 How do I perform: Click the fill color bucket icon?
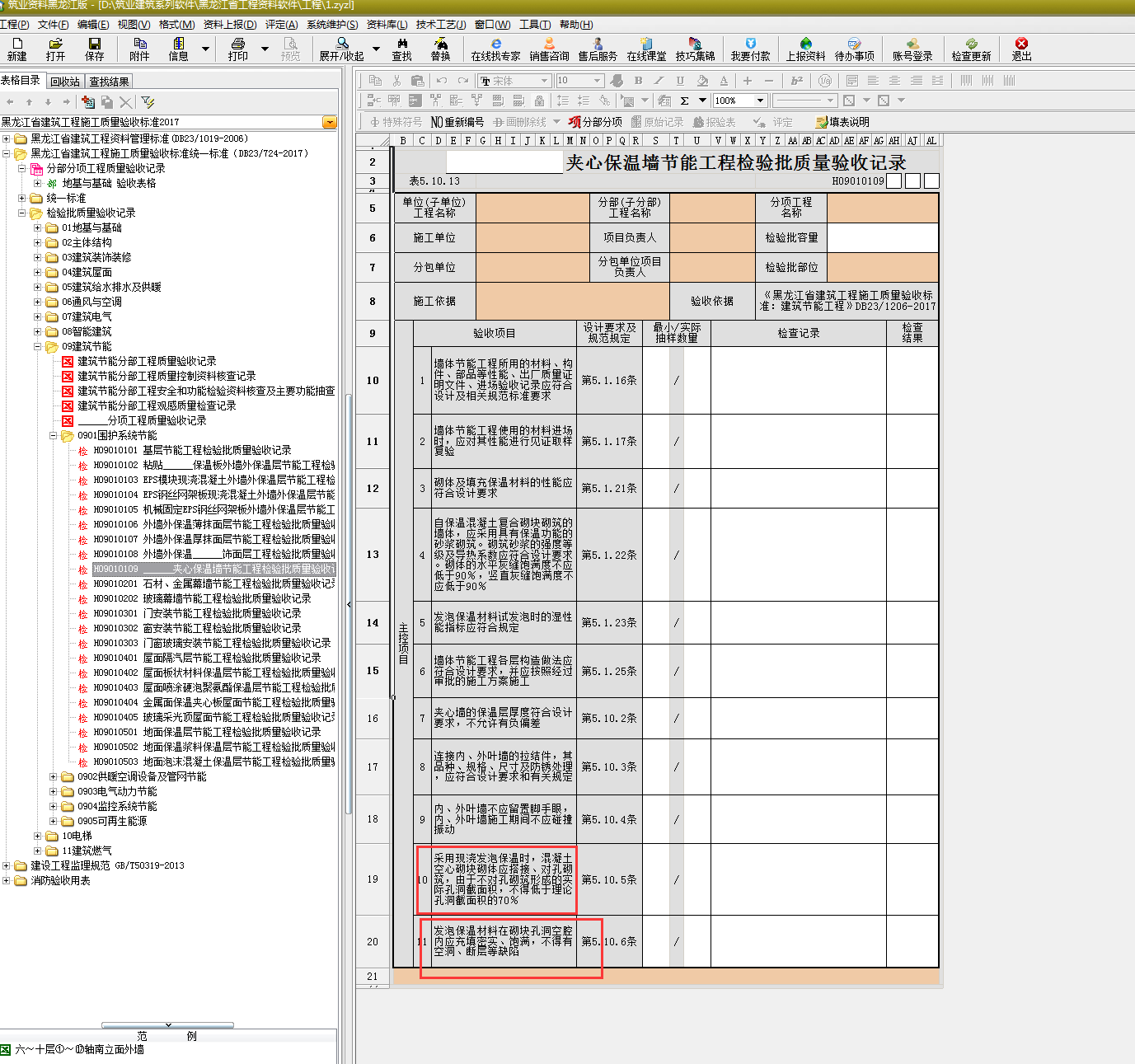702,81
